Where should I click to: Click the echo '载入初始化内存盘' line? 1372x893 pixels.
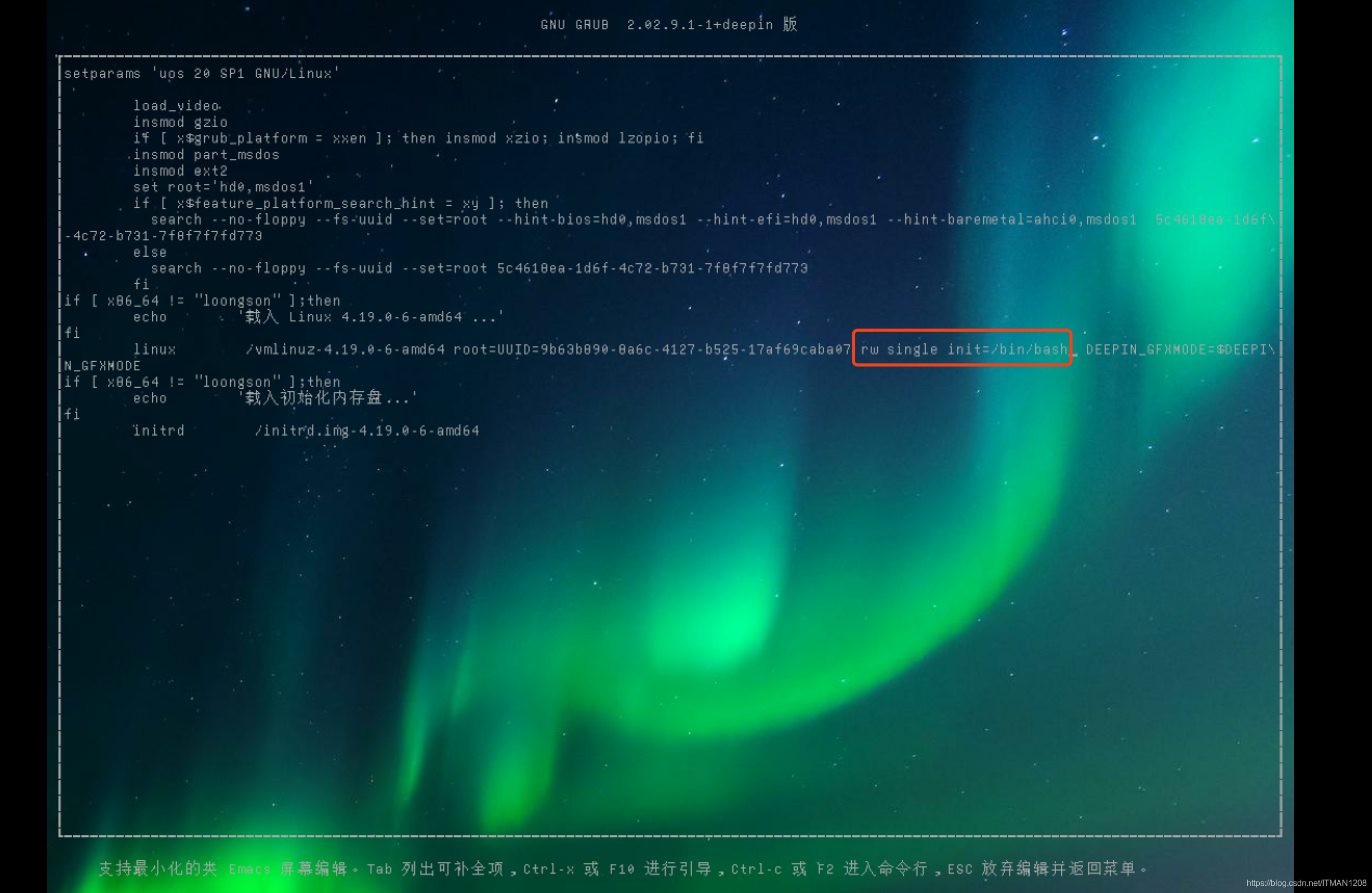click(x=274, y=398)
